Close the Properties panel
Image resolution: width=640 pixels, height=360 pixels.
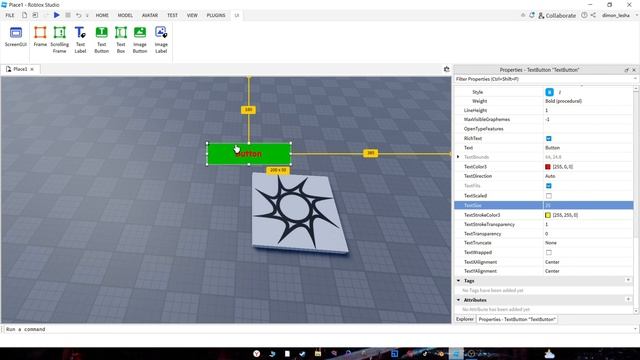point(634,70)
